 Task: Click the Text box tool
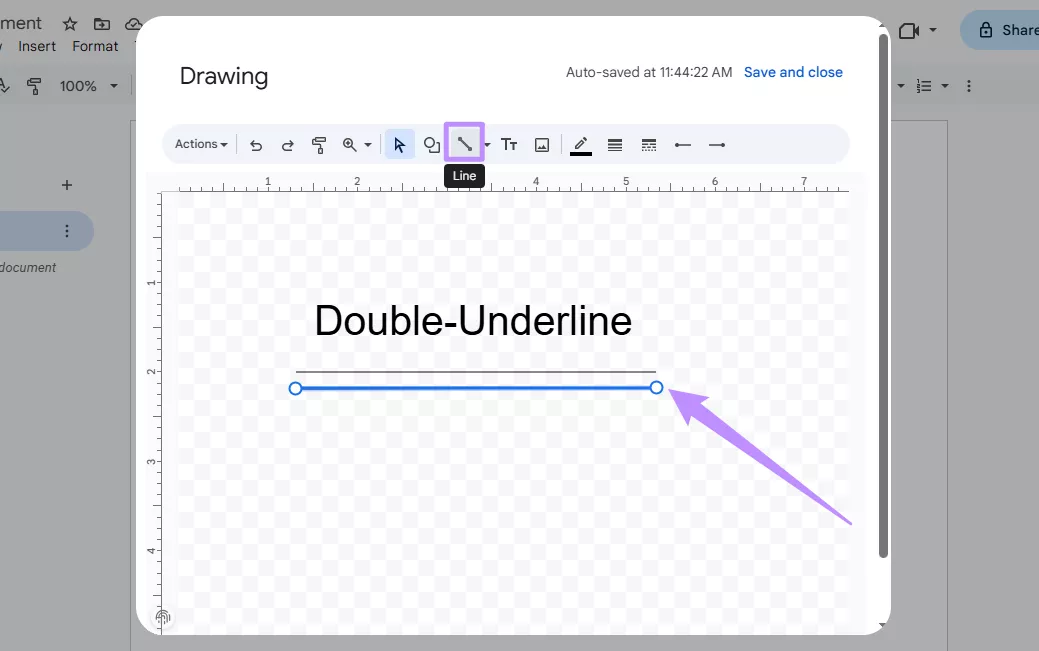pyautogui.click(x=509, y=144)
